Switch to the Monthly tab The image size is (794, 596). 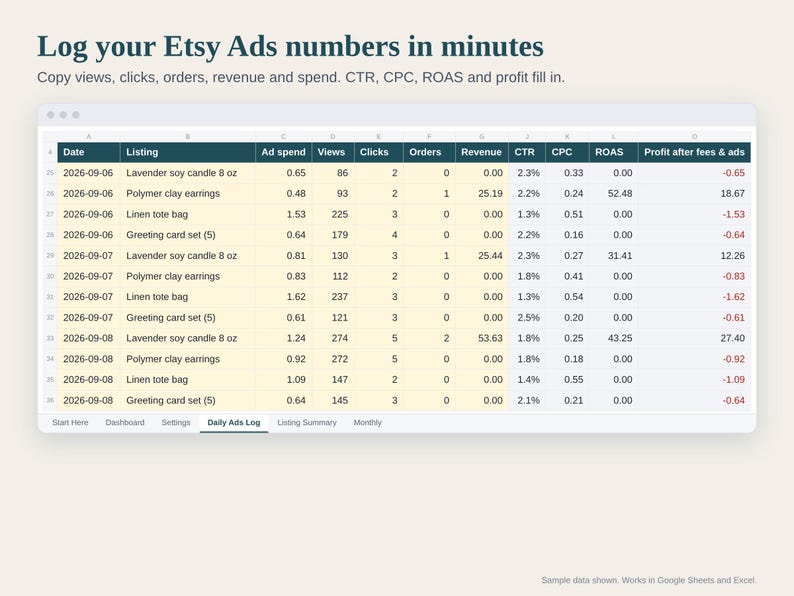click(x=367, y=422)
